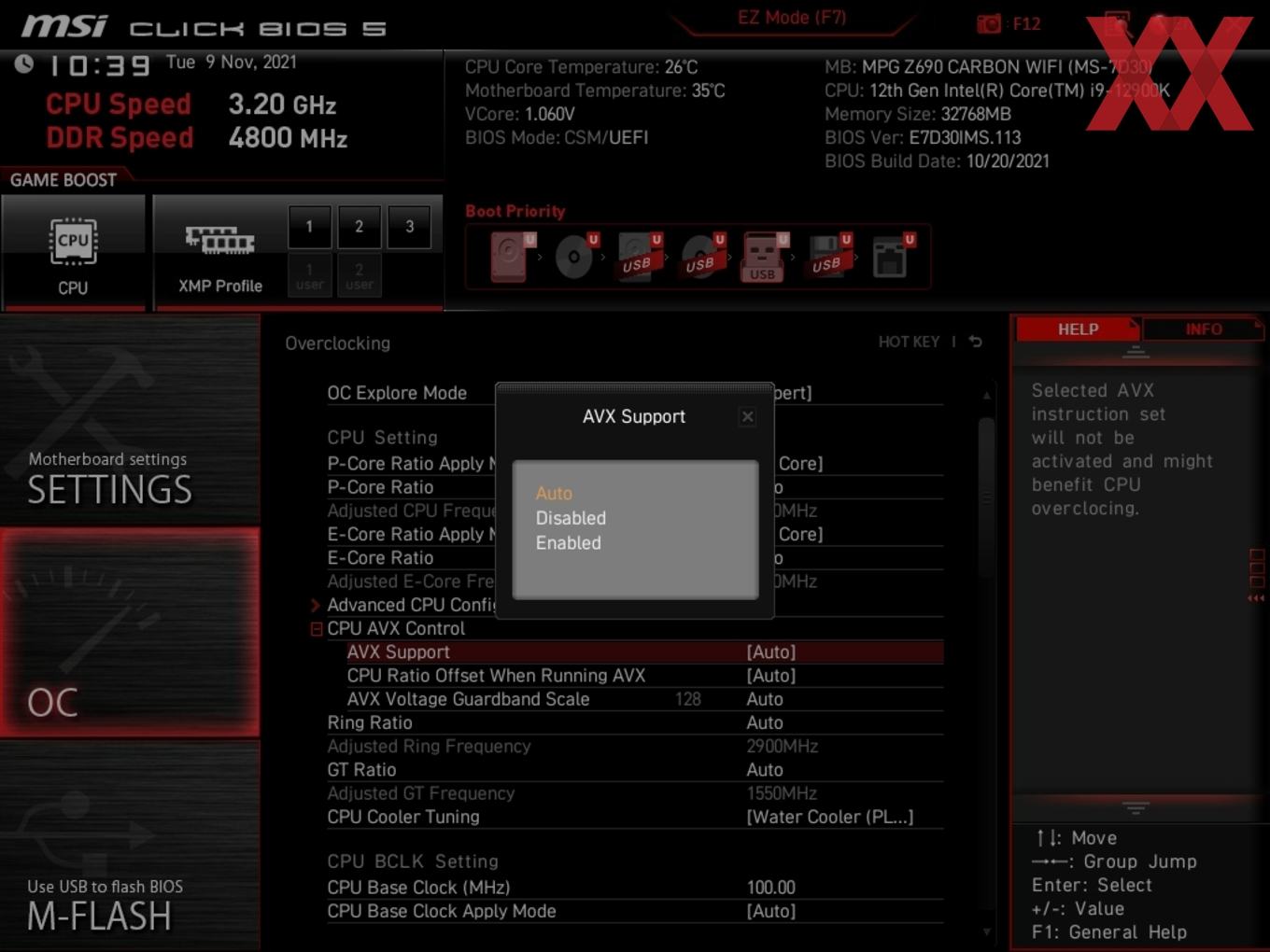The width and height of the screenshot is (1270, 952).
Task: Select XMP profile 3
Action: click(x=409, y=227)
